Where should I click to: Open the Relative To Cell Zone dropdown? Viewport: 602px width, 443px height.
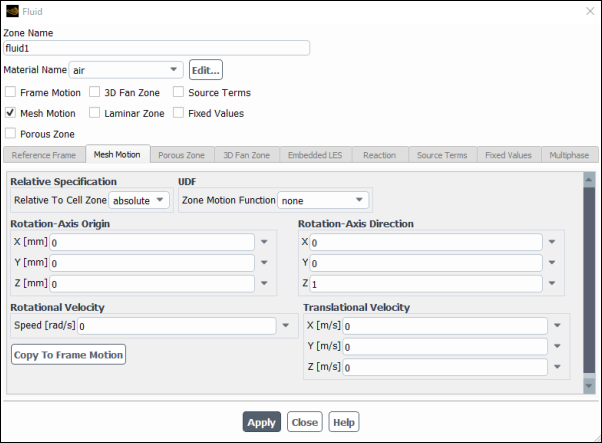pyautogui.click(x=139, y=200)
